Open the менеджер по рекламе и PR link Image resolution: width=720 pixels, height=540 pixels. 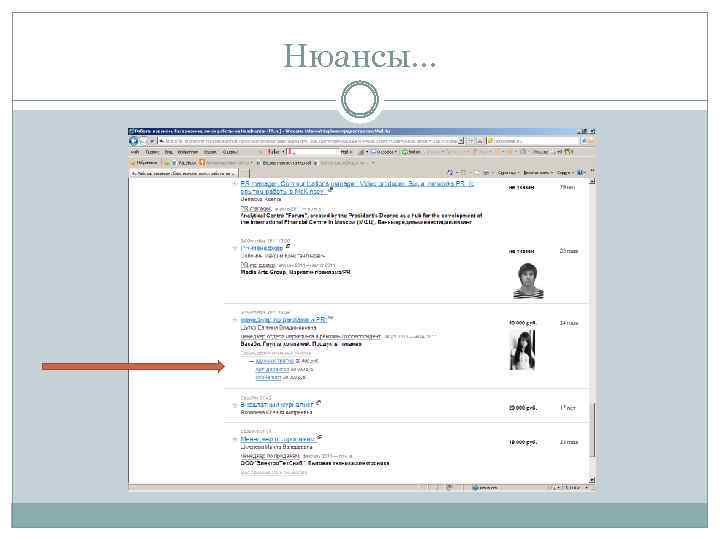point(284,319)
